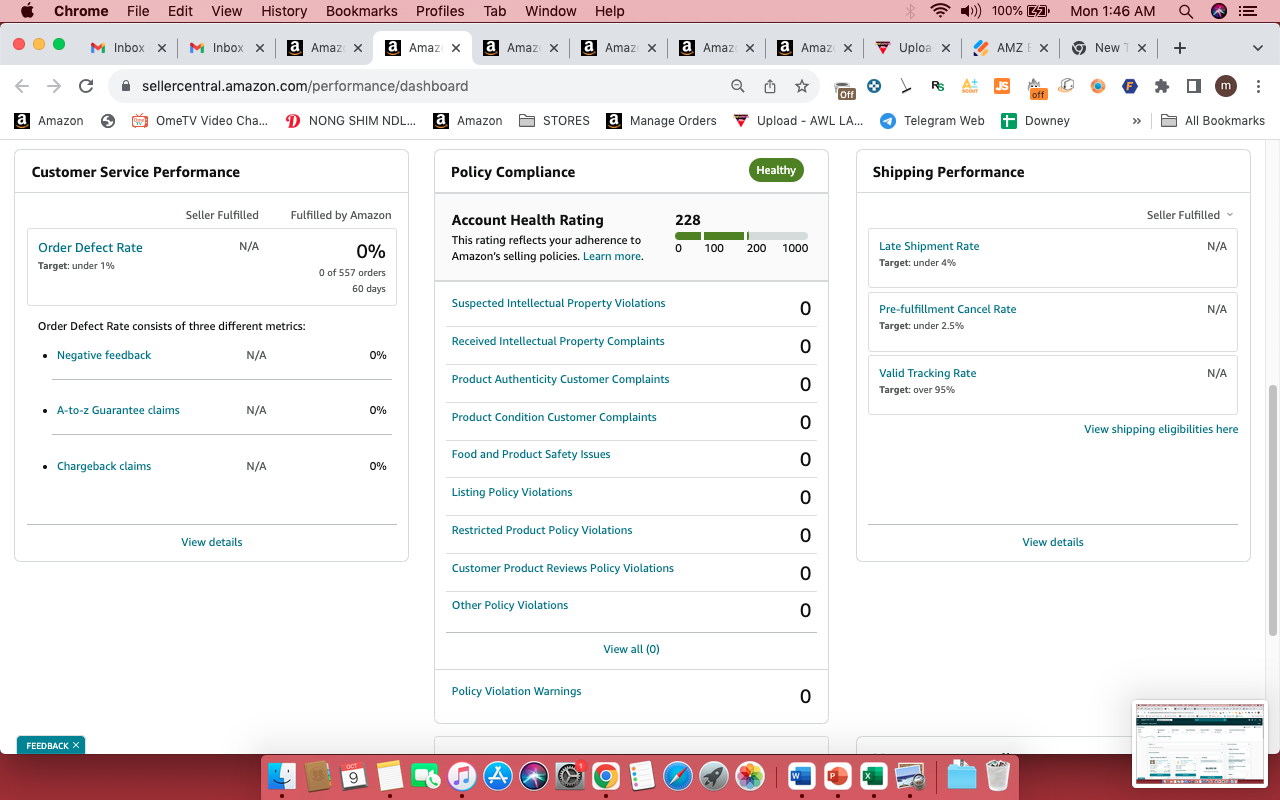Switch to the Uploa browser tab
The image size is (1280, 800).
click(912, 48)
